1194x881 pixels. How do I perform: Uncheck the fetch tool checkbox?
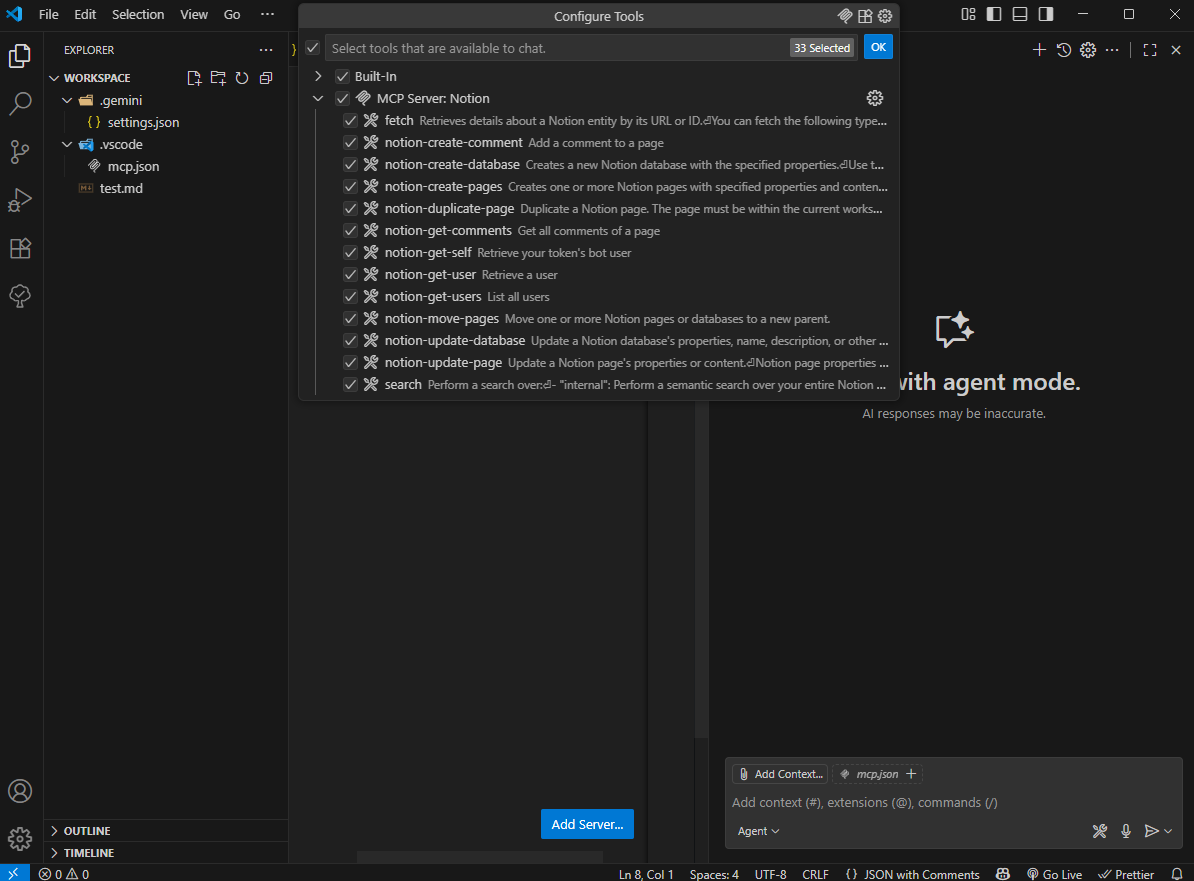pyautogui.click(x=350, y=120)
